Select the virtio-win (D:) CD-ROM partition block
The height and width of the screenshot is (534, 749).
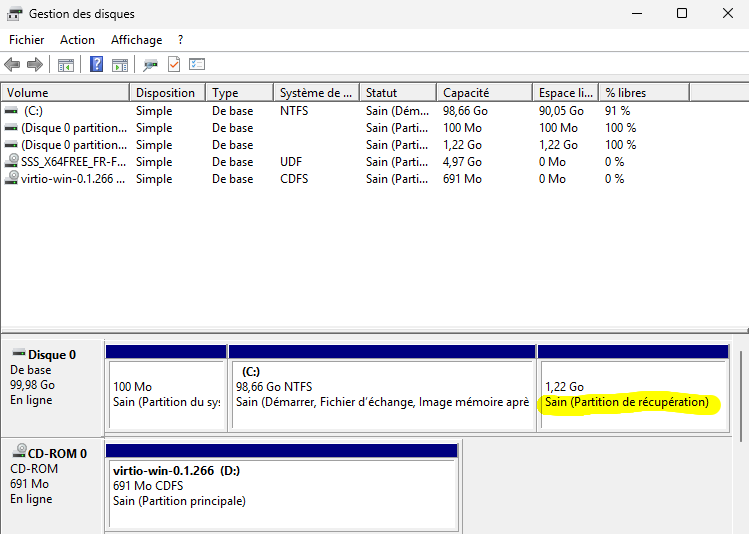[x=280, y=485]
